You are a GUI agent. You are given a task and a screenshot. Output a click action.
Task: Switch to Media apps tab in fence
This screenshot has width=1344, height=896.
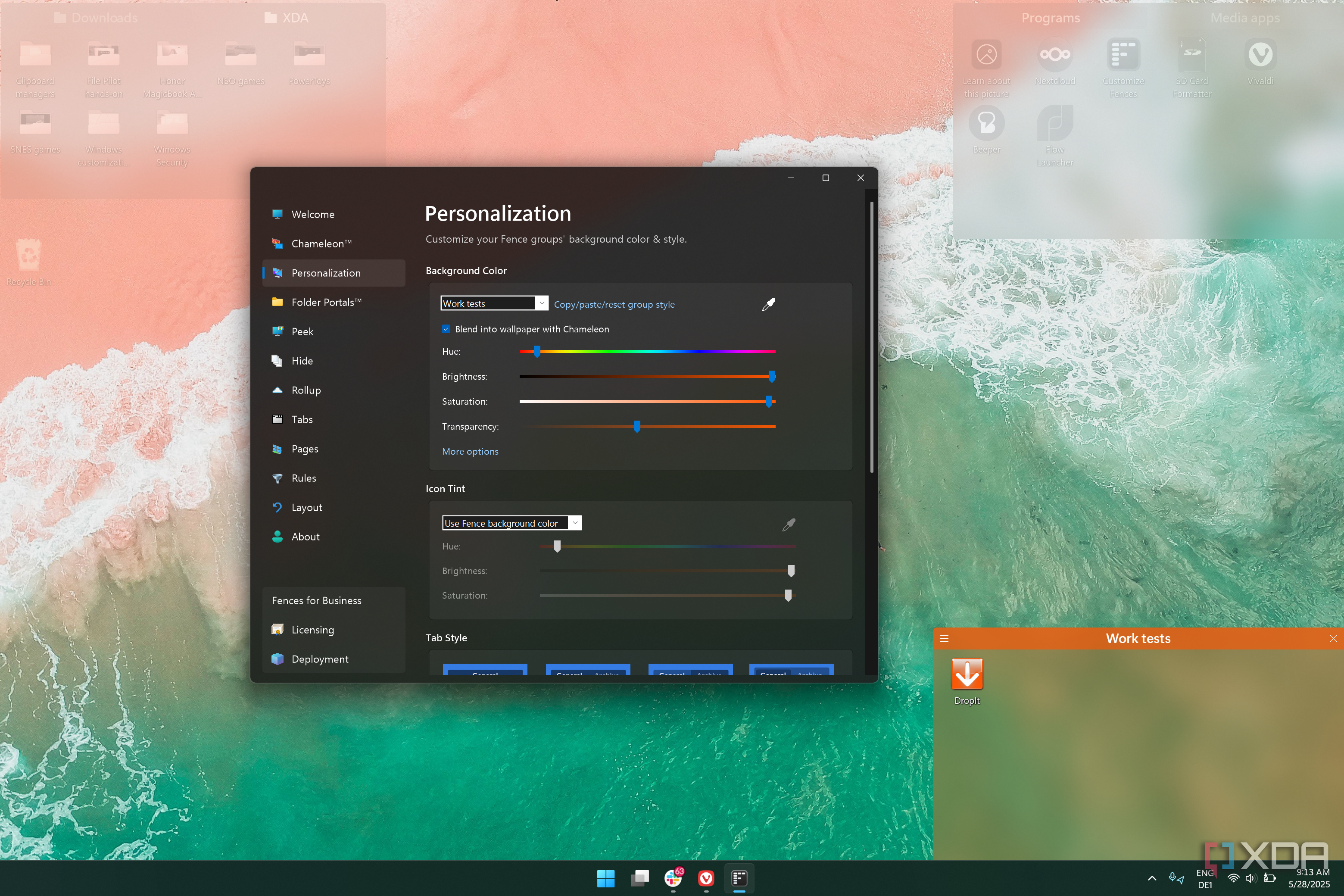[1244, 18]
